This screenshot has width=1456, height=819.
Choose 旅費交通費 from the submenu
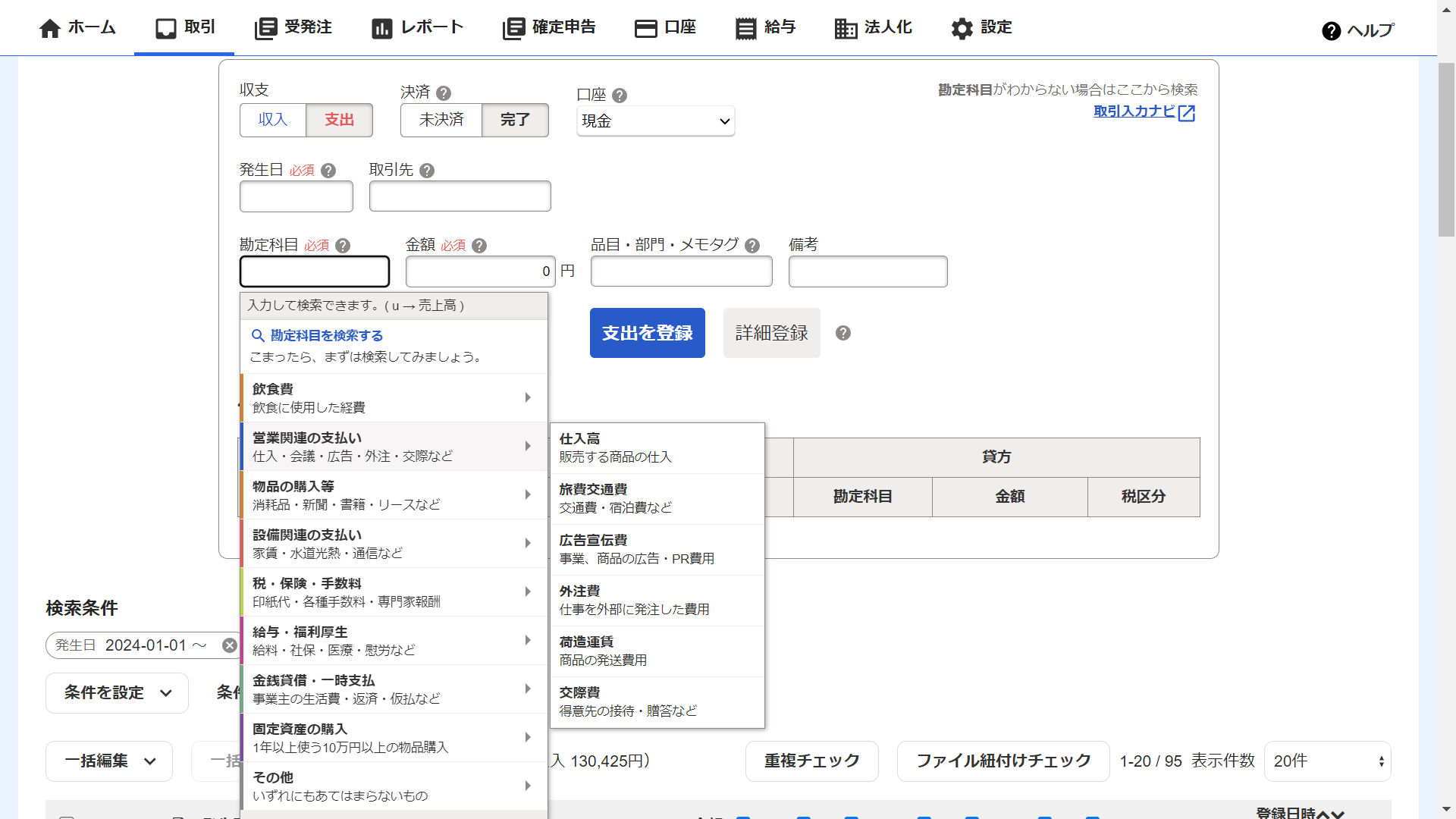(x=657, y=499)
